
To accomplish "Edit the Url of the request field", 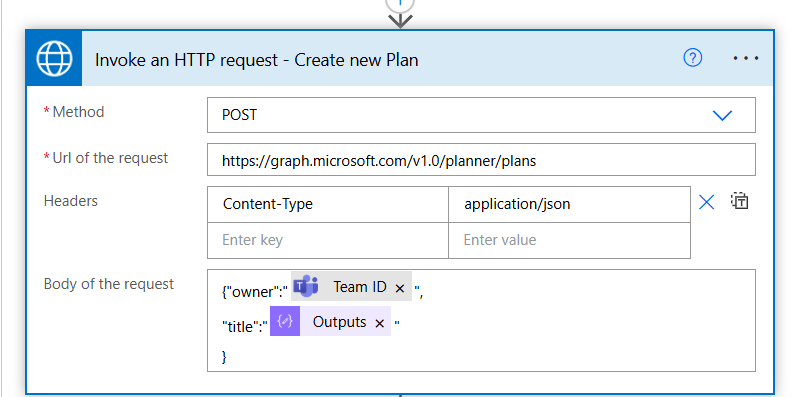I will [x=481, y=160].
